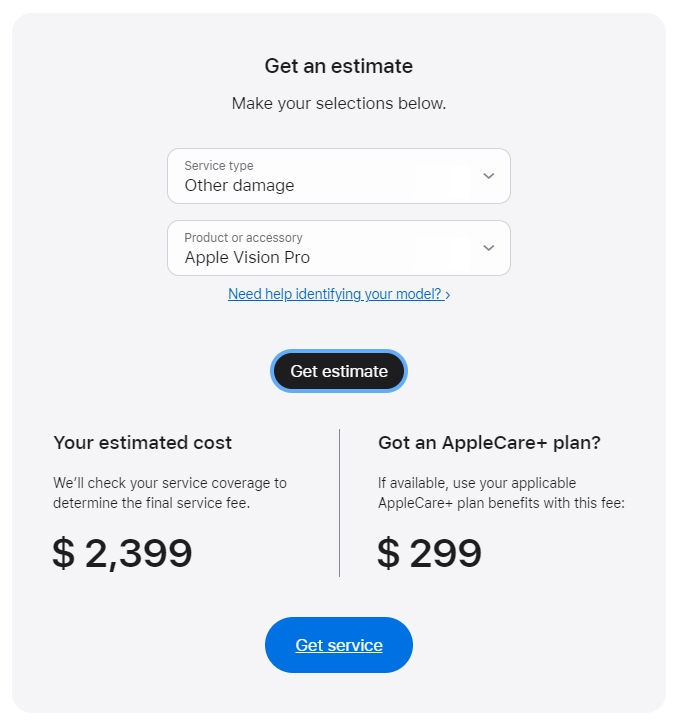Expand the Product or accessory dropdown

pyautogui.click(x=338, y=248)
